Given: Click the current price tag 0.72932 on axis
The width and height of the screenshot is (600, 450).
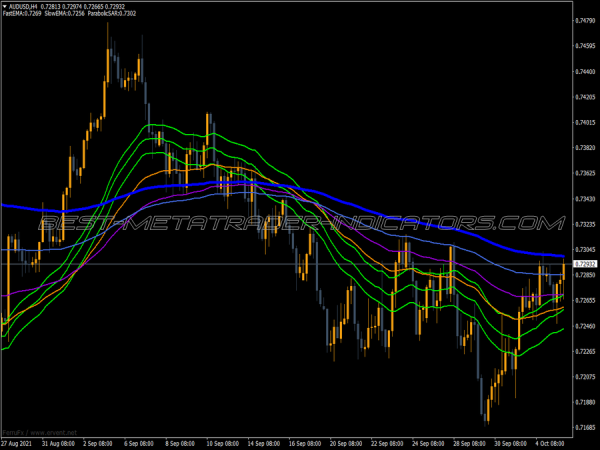Looking at the screenshot, I should pos(585,264).
